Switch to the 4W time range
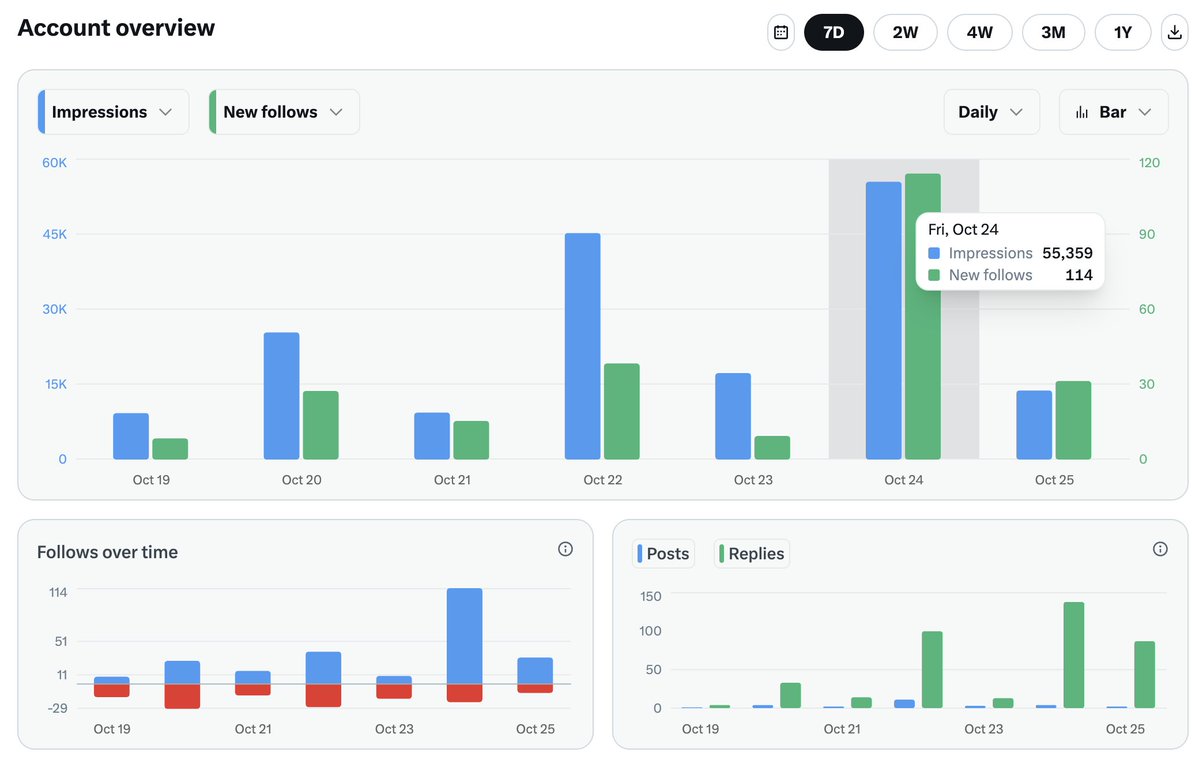 click(x=980, y=33)
